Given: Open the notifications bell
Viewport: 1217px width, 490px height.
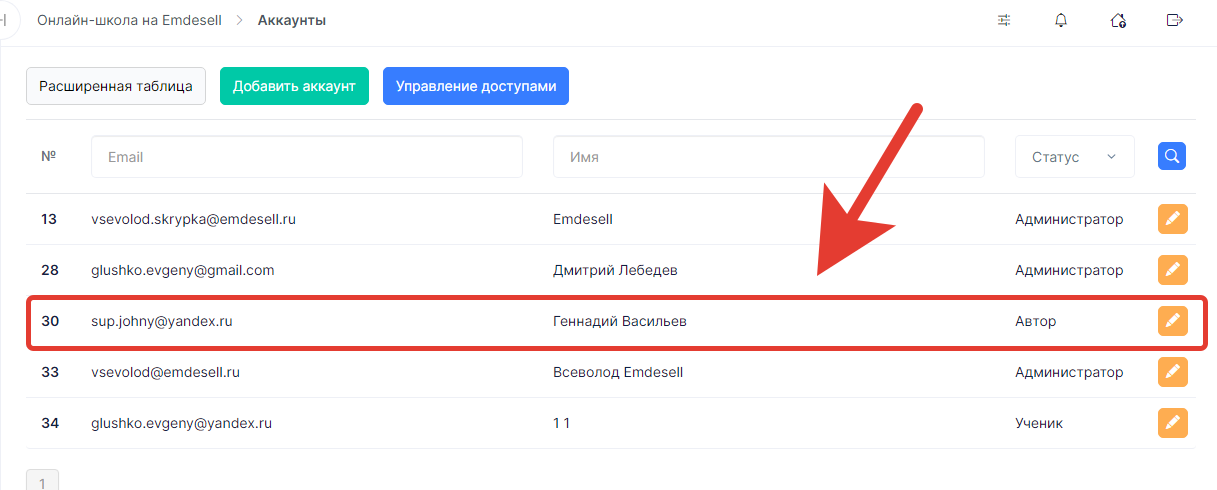Looking at the screenshot, I should click(x=1061, y=20).
